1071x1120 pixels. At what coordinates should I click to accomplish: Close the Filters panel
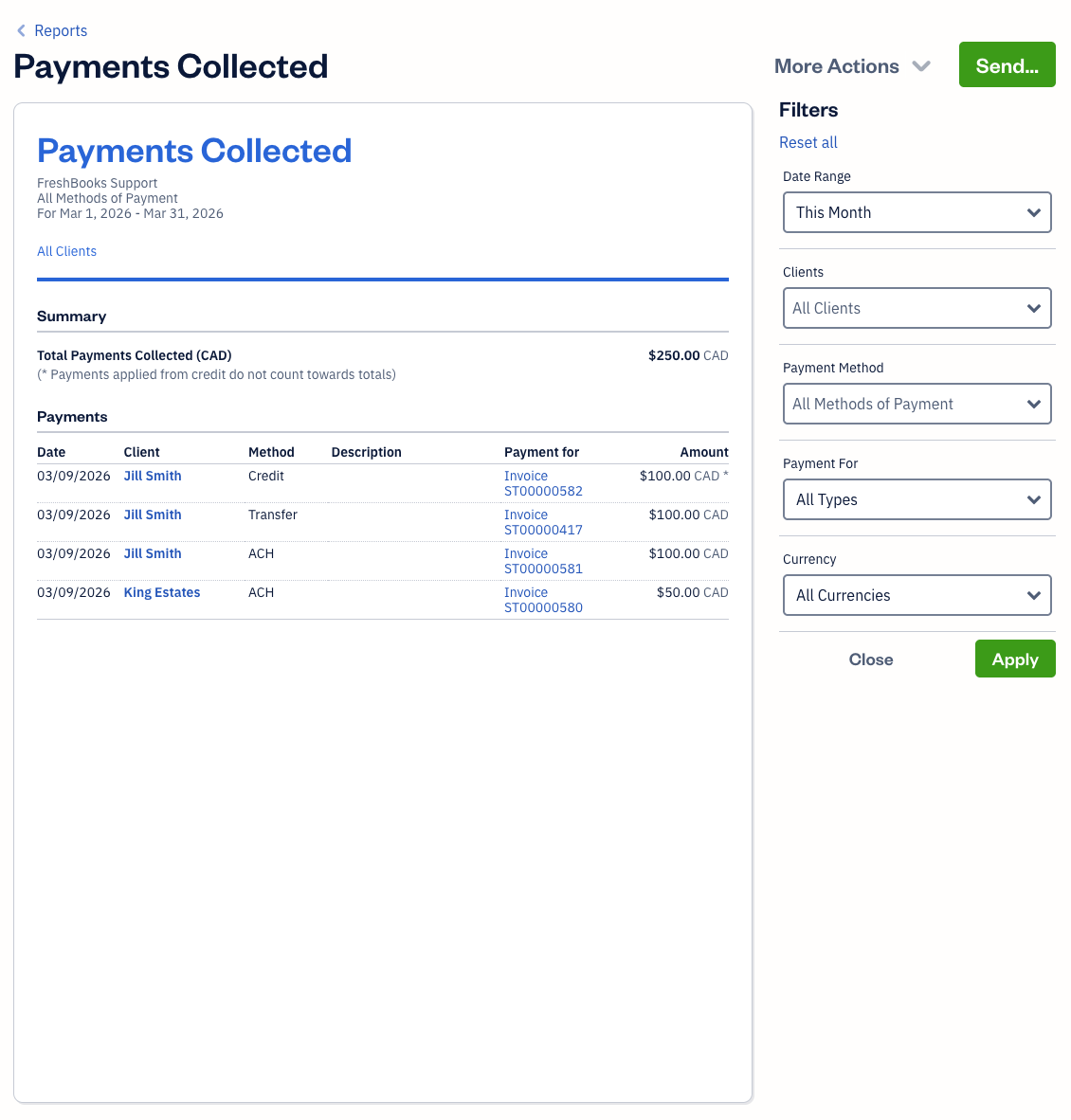[870, 659]
